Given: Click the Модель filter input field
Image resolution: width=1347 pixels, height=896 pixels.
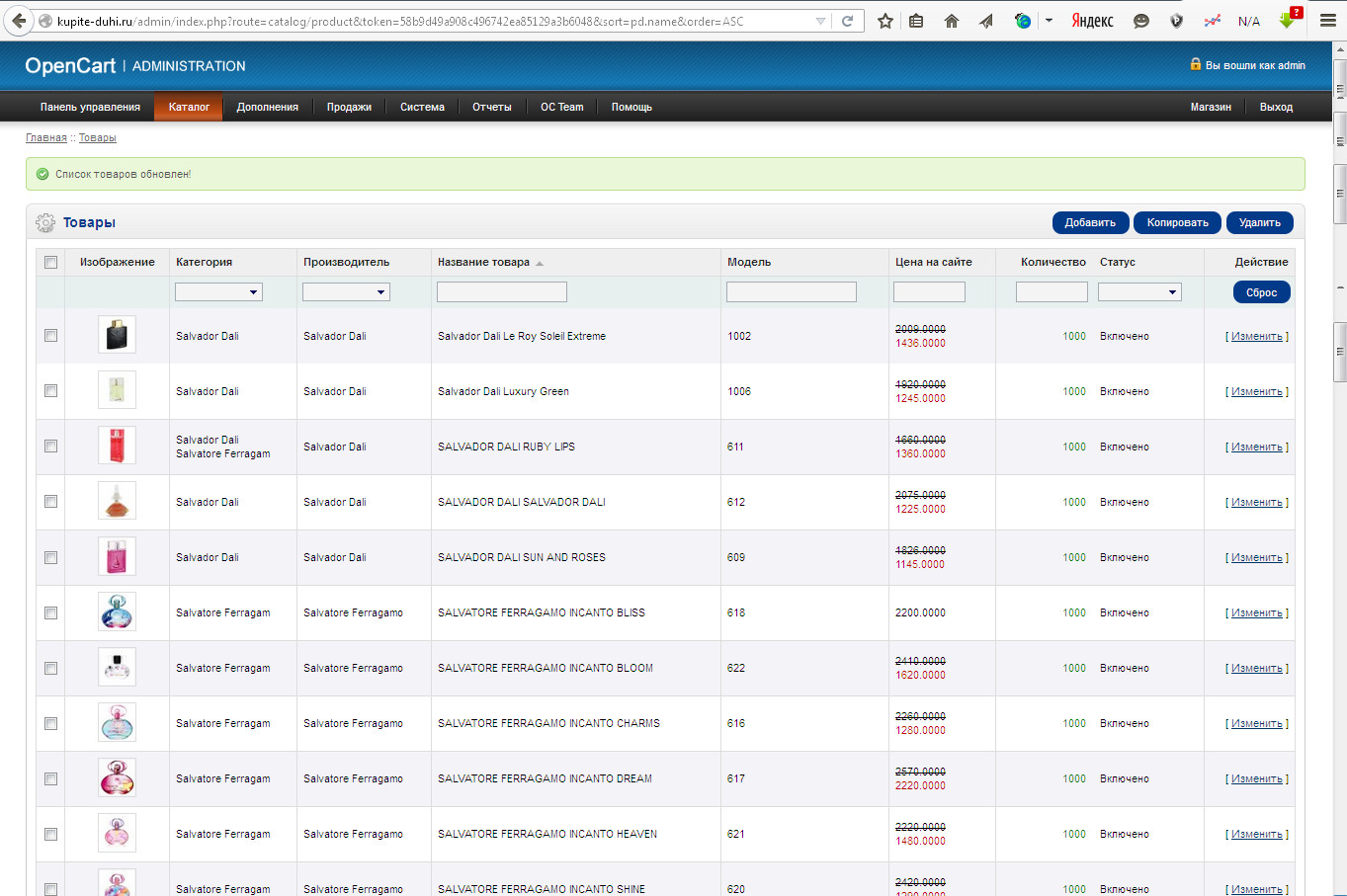Looking at the screenshot, I should (792, 291).
